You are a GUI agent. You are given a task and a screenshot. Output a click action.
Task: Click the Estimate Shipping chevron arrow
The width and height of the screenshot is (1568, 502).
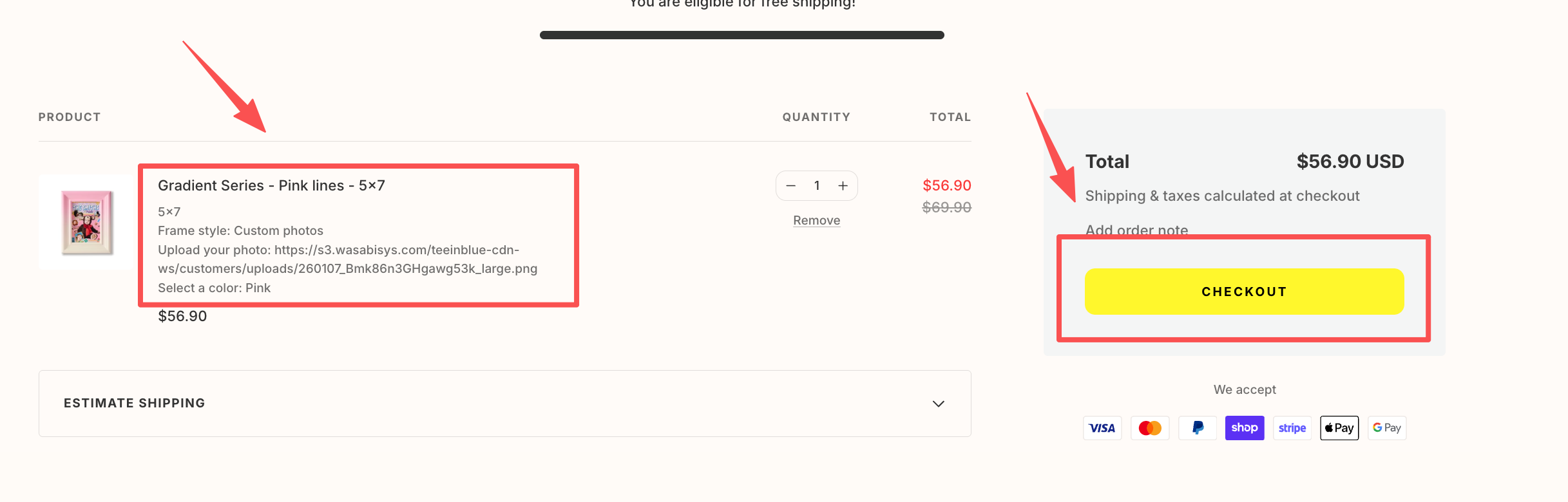point(939,404)
